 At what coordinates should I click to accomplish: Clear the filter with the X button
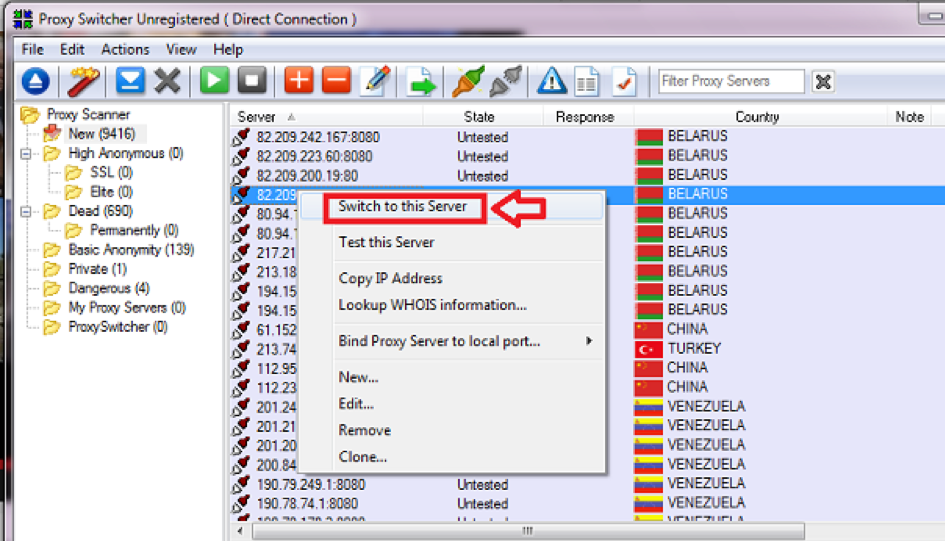coord(823,82)
